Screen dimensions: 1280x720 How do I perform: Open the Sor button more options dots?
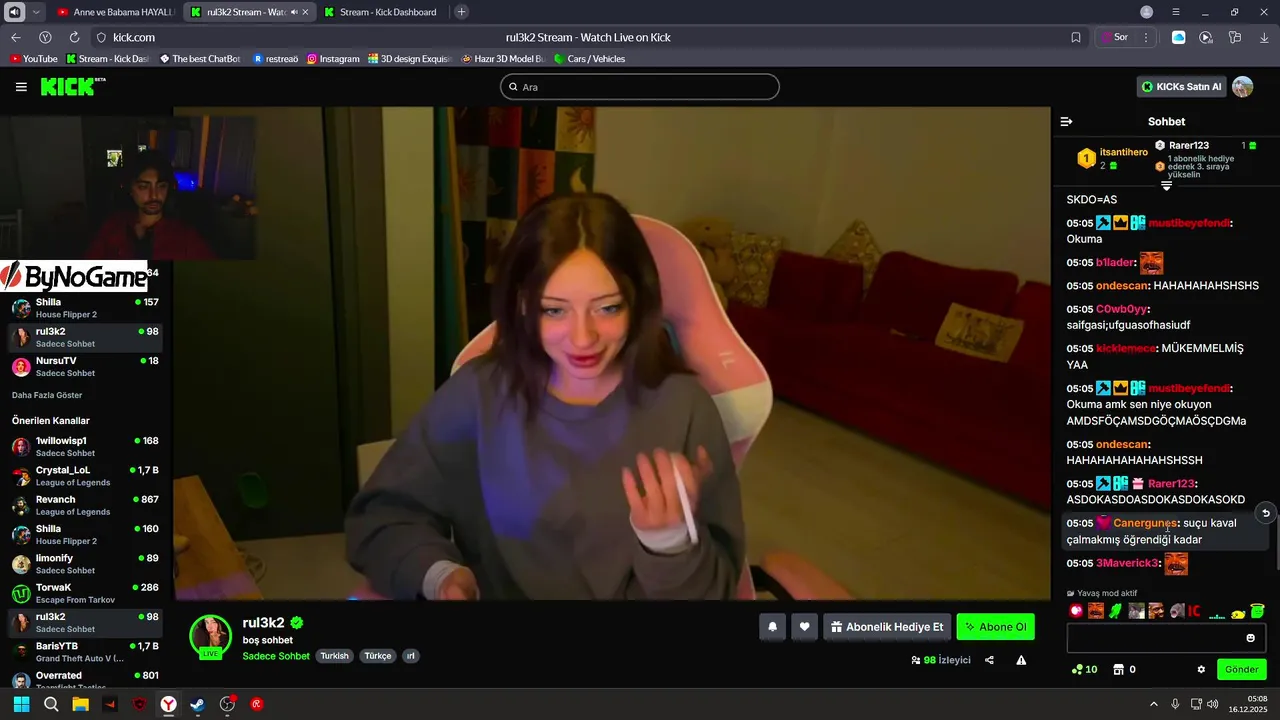[1146, 37]
